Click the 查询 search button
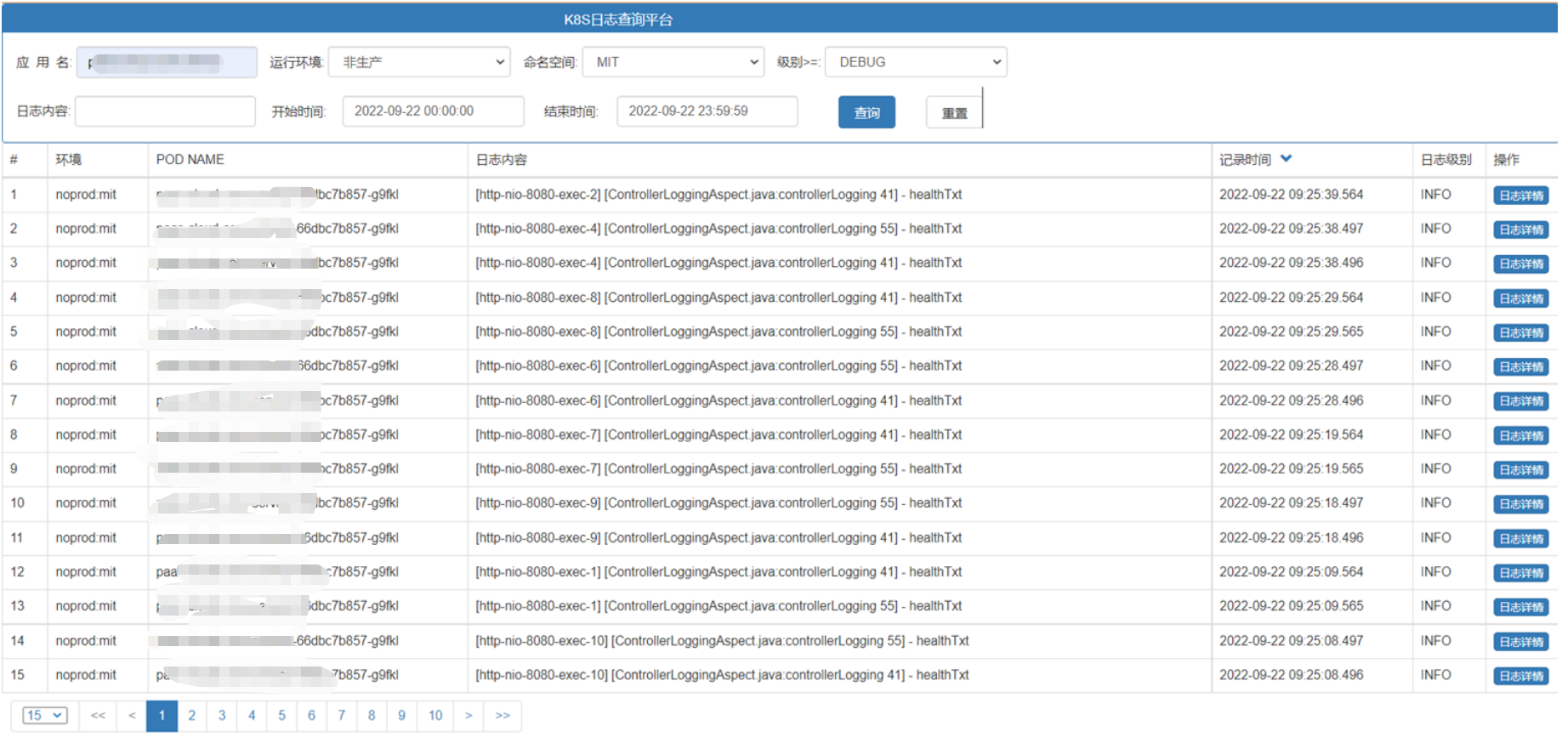 pyautogui.click(x=866, y=112)
